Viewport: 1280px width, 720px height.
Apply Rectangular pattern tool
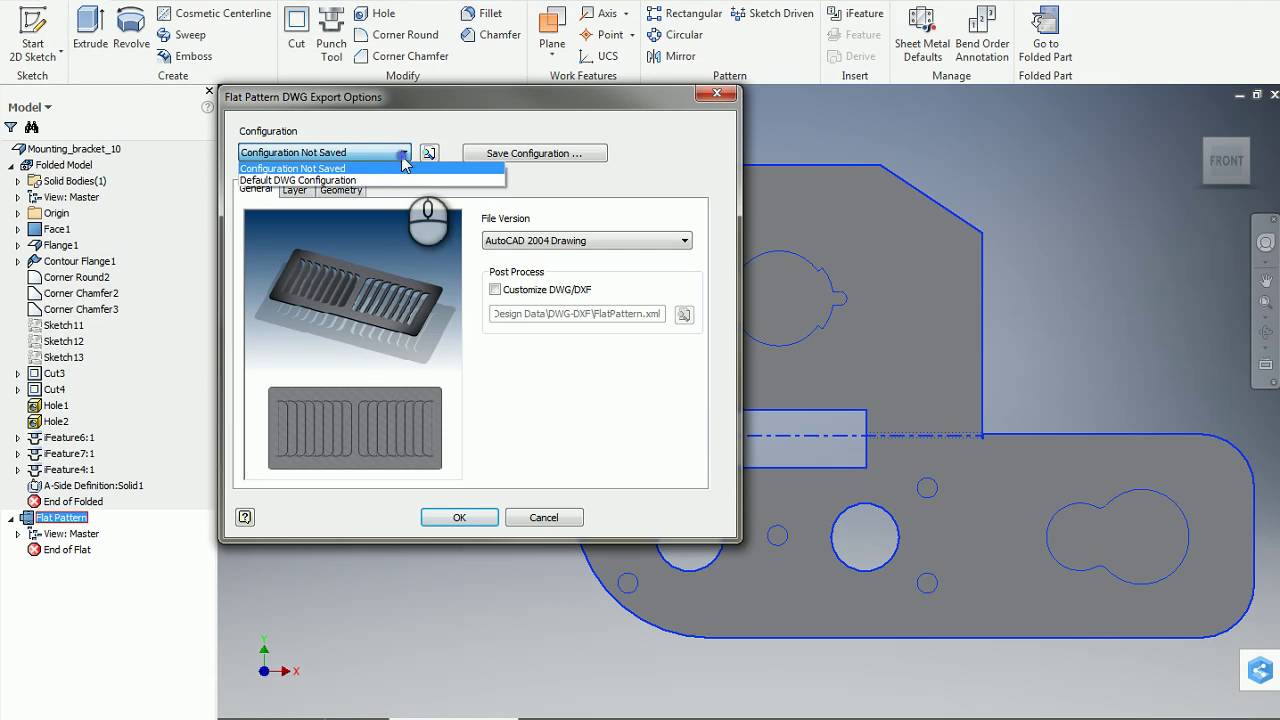pos(684,13)
